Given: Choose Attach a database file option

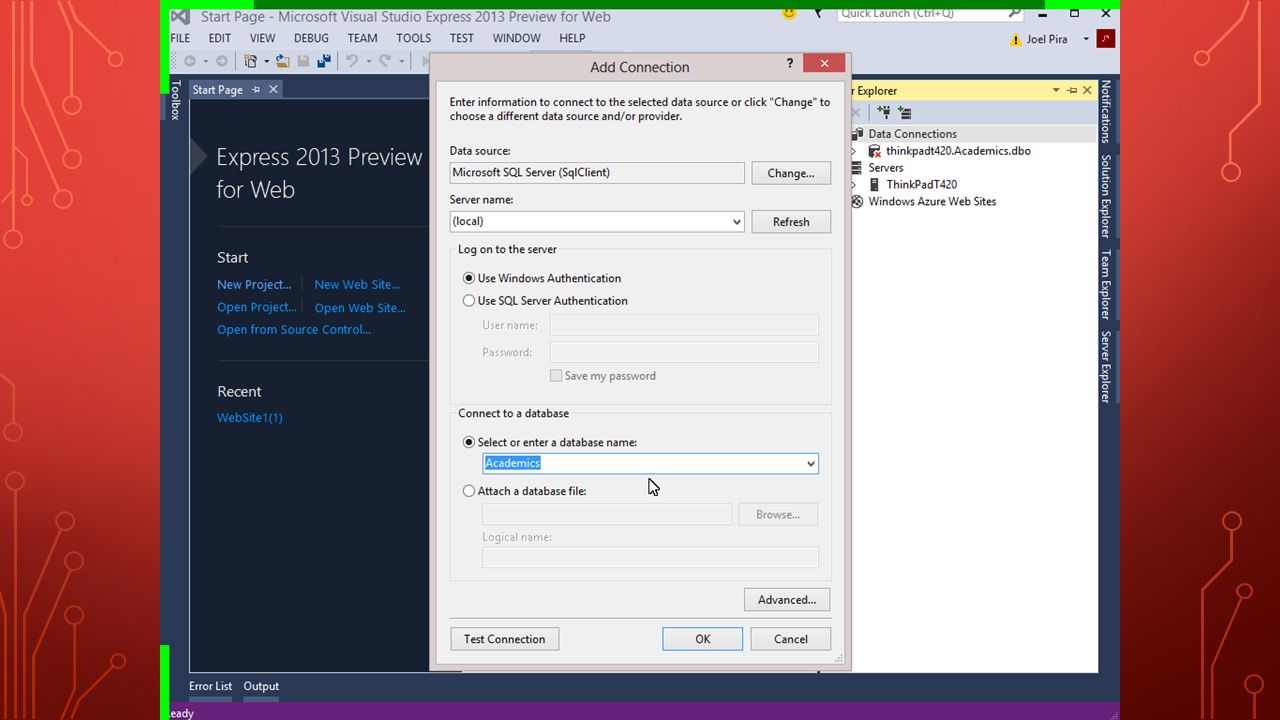Looking at the screenshot, I should click(x=469, y=491).
